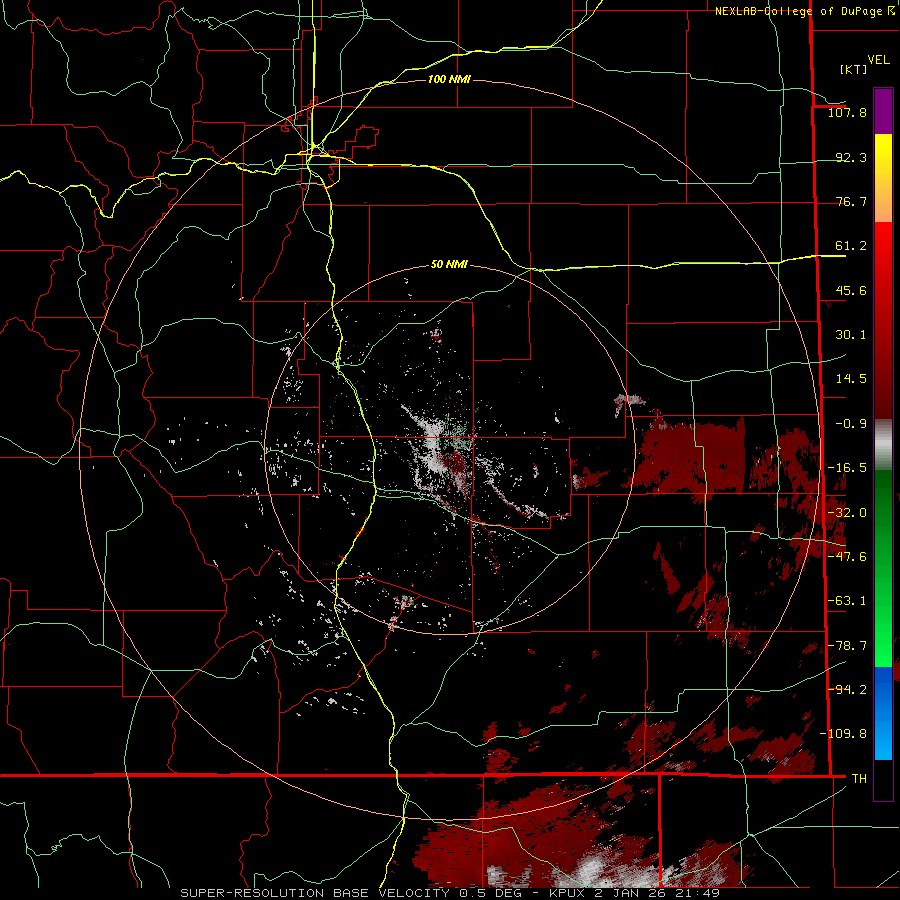Select the -63.1 velocity scale value
900x900 pixels.
(847, 601)
